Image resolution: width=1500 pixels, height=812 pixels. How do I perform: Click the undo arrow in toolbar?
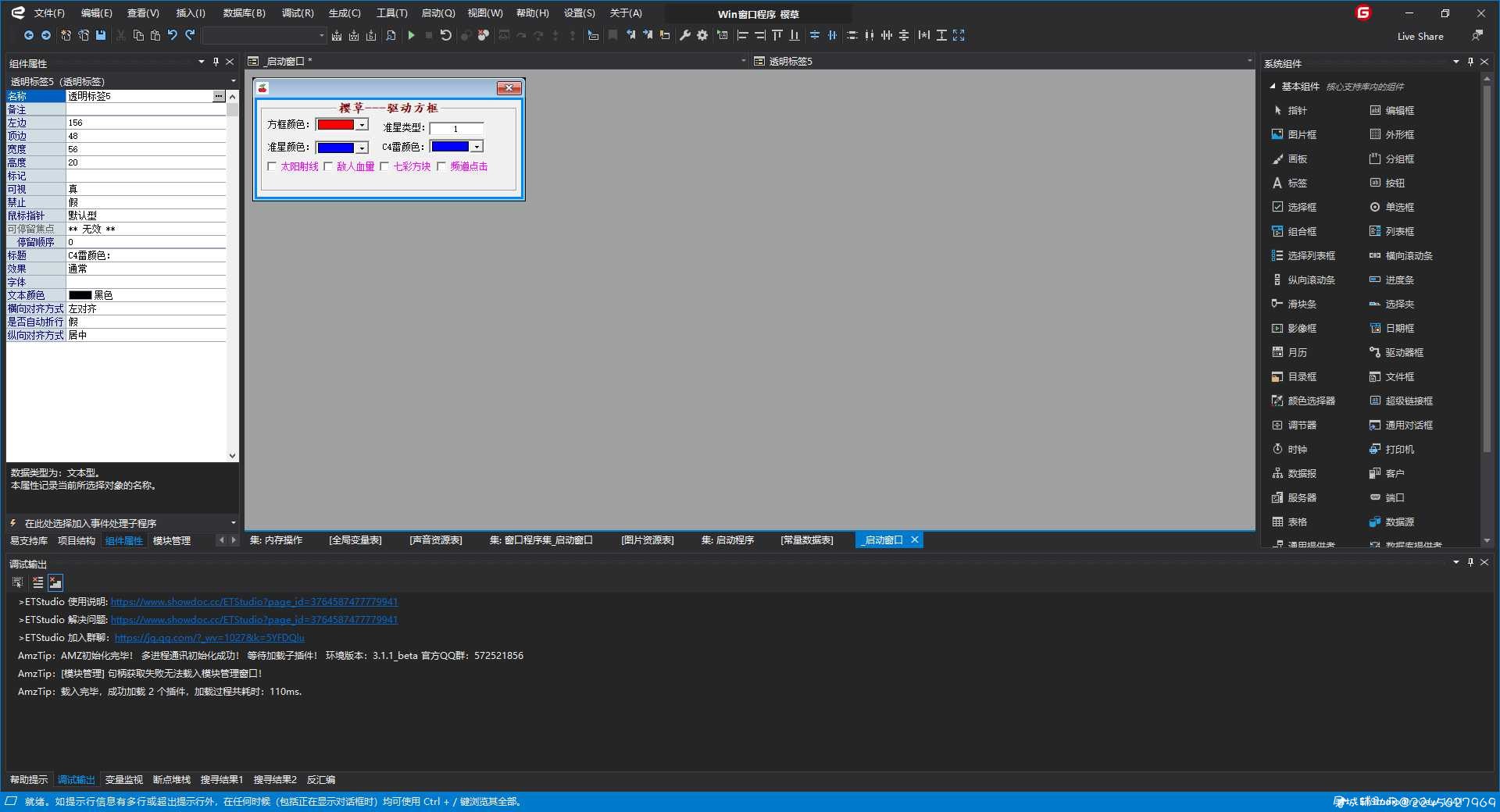(173, 35)
